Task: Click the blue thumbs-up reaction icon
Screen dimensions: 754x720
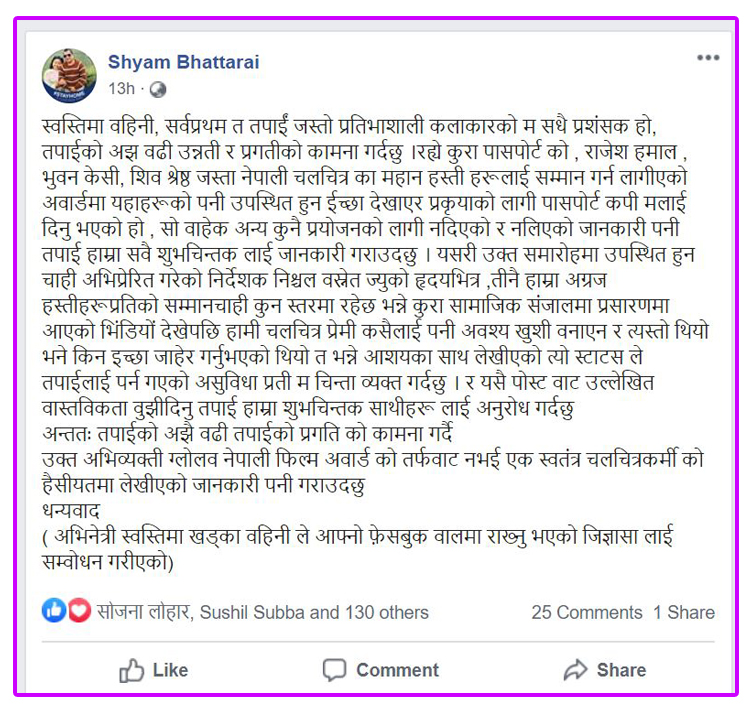Action: pos(54,611)
